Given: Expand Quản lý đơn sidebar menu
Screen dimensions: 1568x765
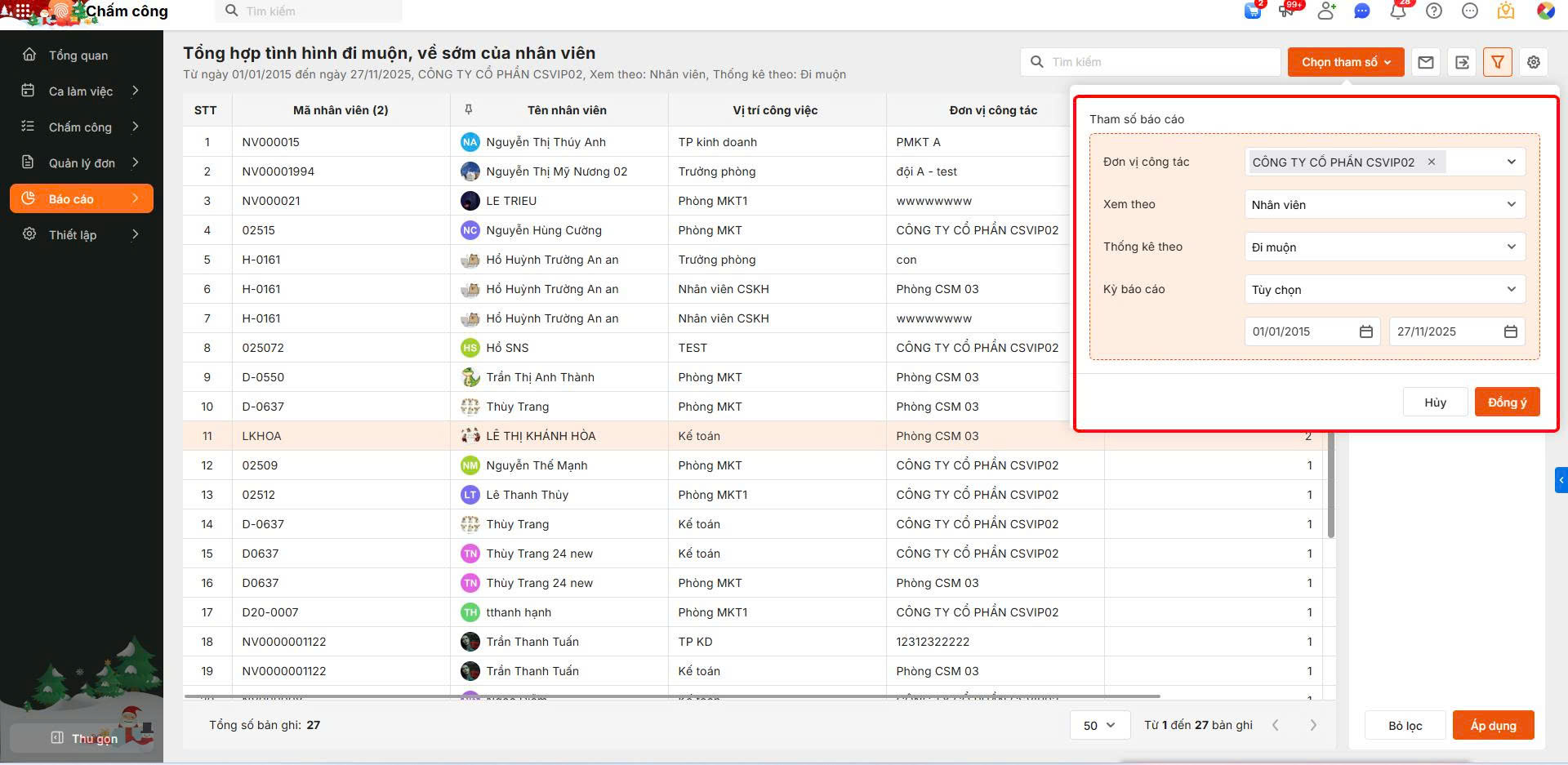Looking at the screenshot, I should pyautogui.click(x=82, y=163).
